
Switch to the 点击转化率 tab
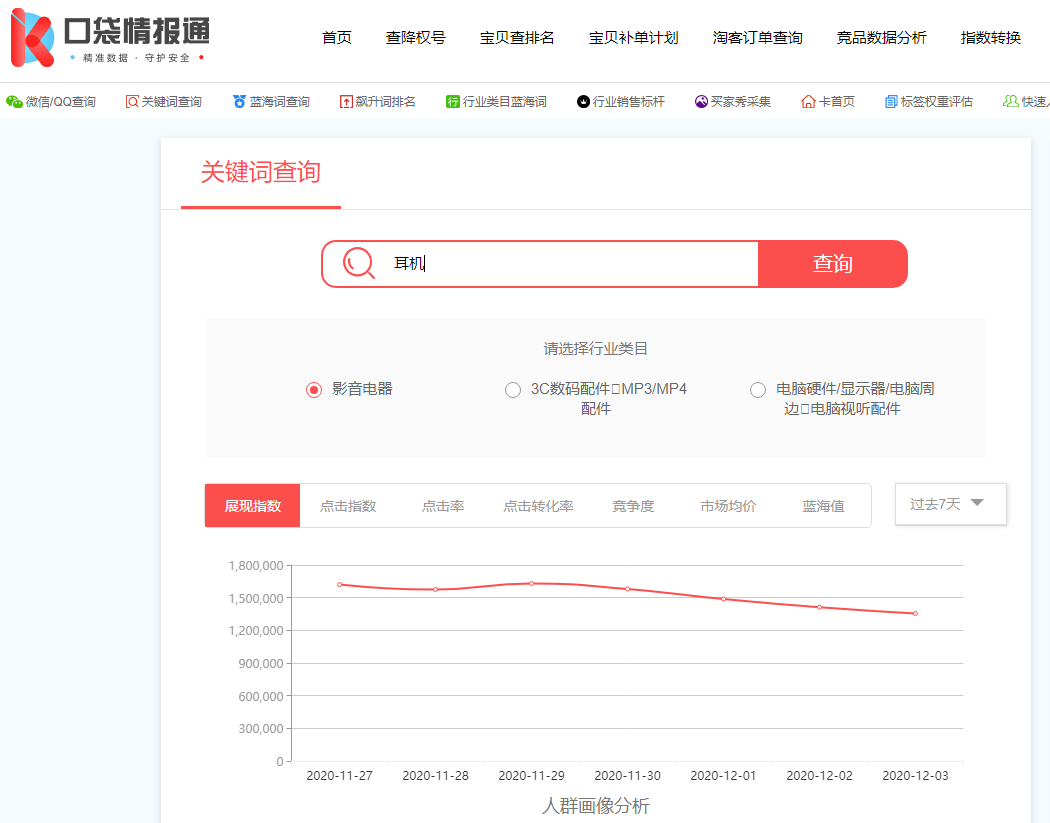[x=538, y=506]
